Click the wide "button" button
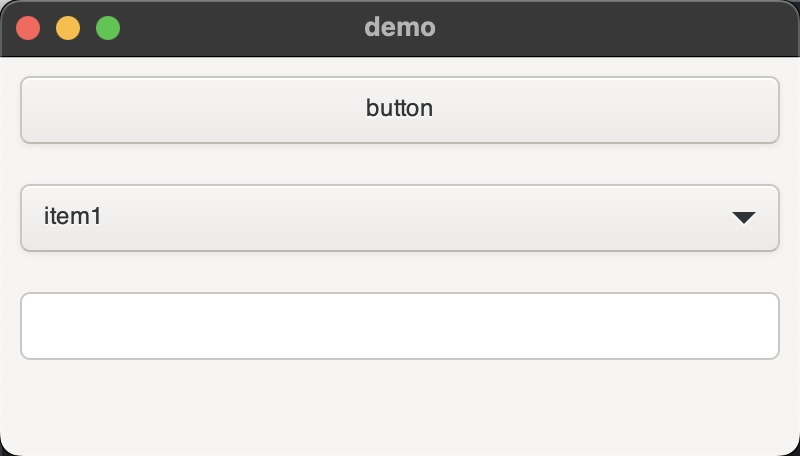 (399, 109)
